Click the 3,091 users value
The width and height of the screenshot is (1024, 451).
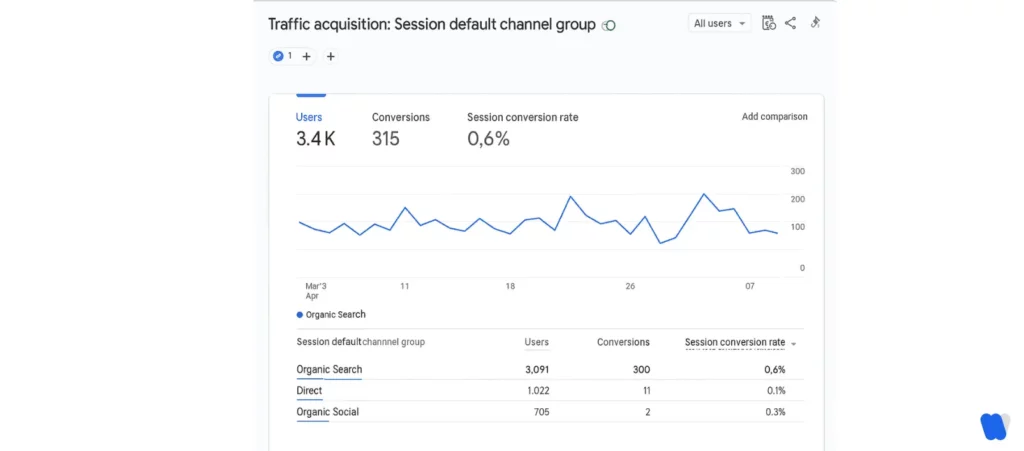click(x=537, y=369)
